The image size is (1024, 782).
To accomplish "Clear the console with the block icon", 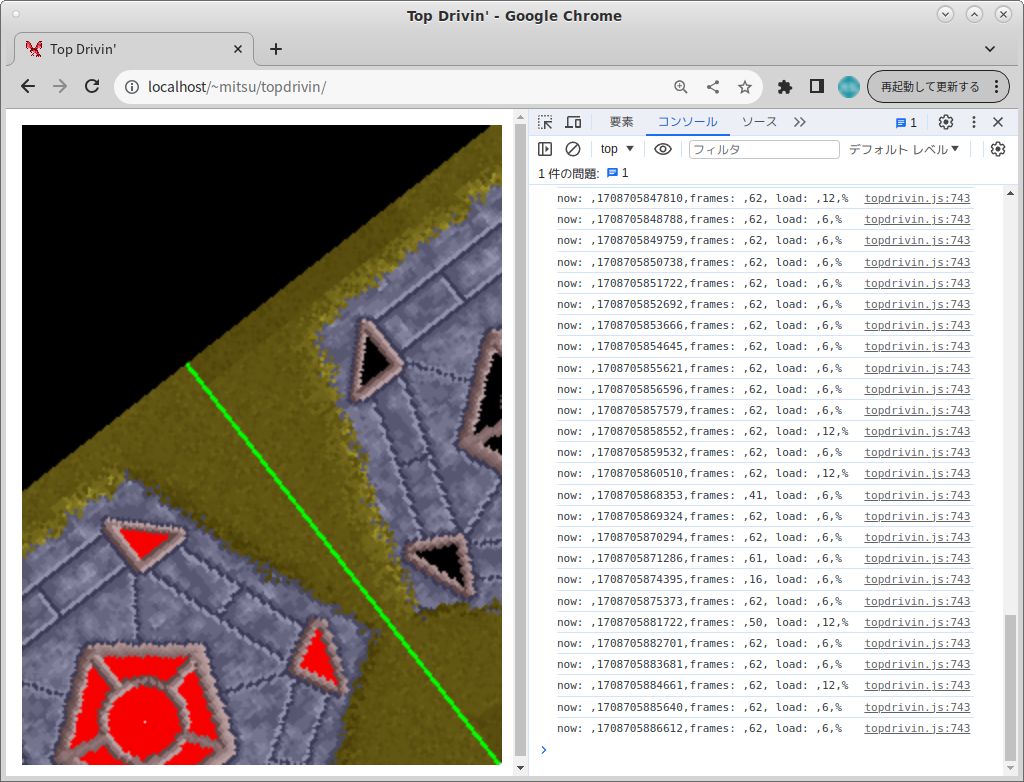I will click(x=573, y=149).
